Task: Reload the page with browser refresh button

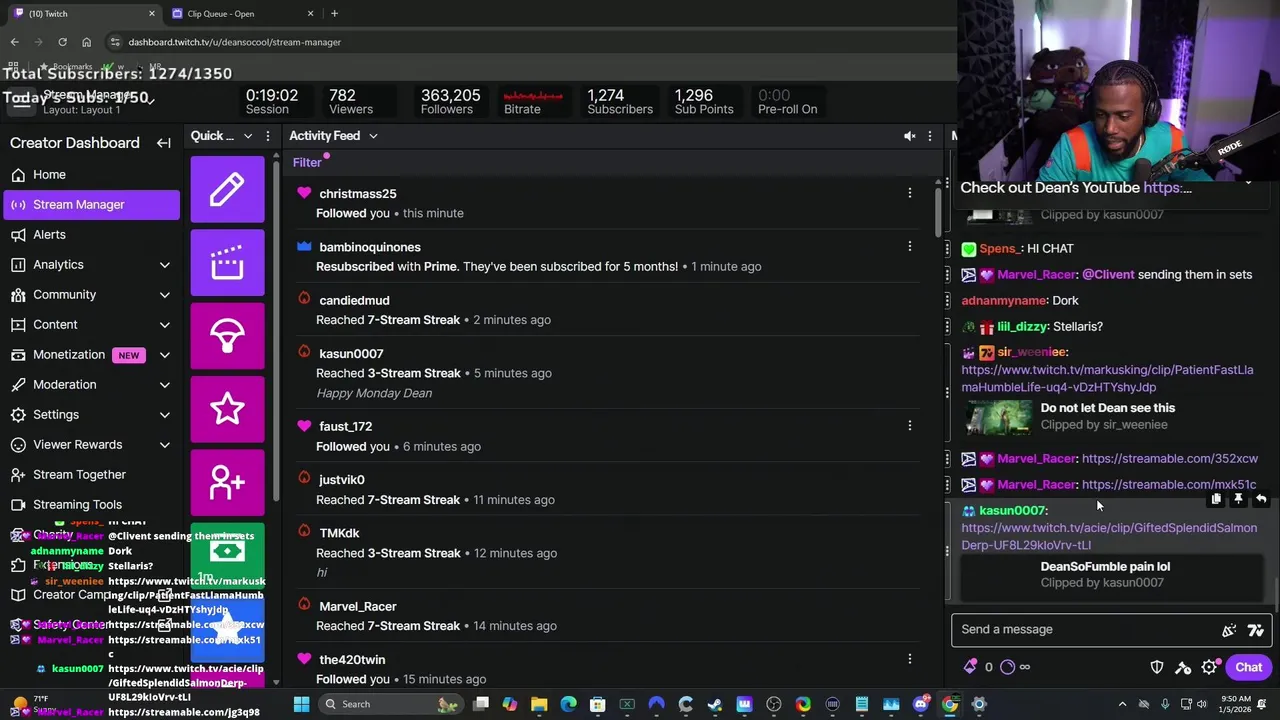Action: 62,42
